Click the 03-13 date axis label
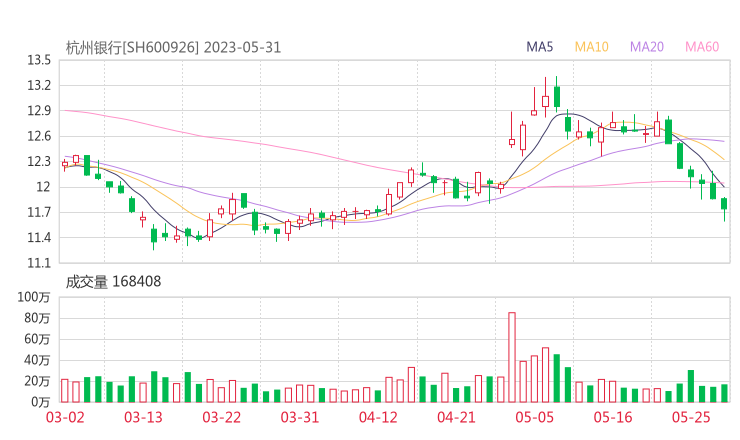This screenshot has width=740, height=440. (x=143, y=417)
